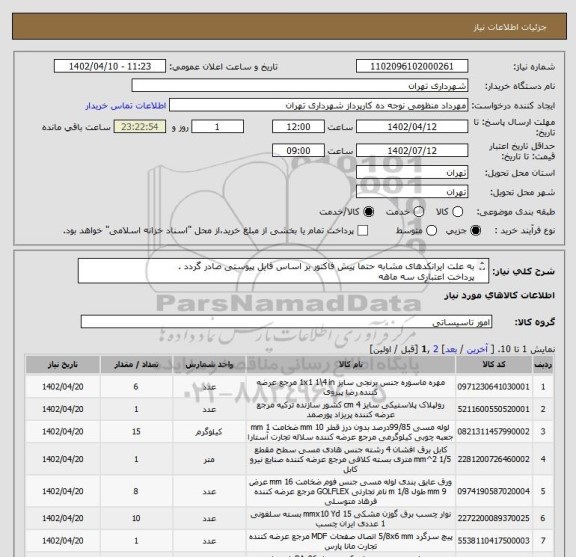Click the ایجاد کننده درخواست field
This screenshot has height=557, width=576.
point(318,105)
